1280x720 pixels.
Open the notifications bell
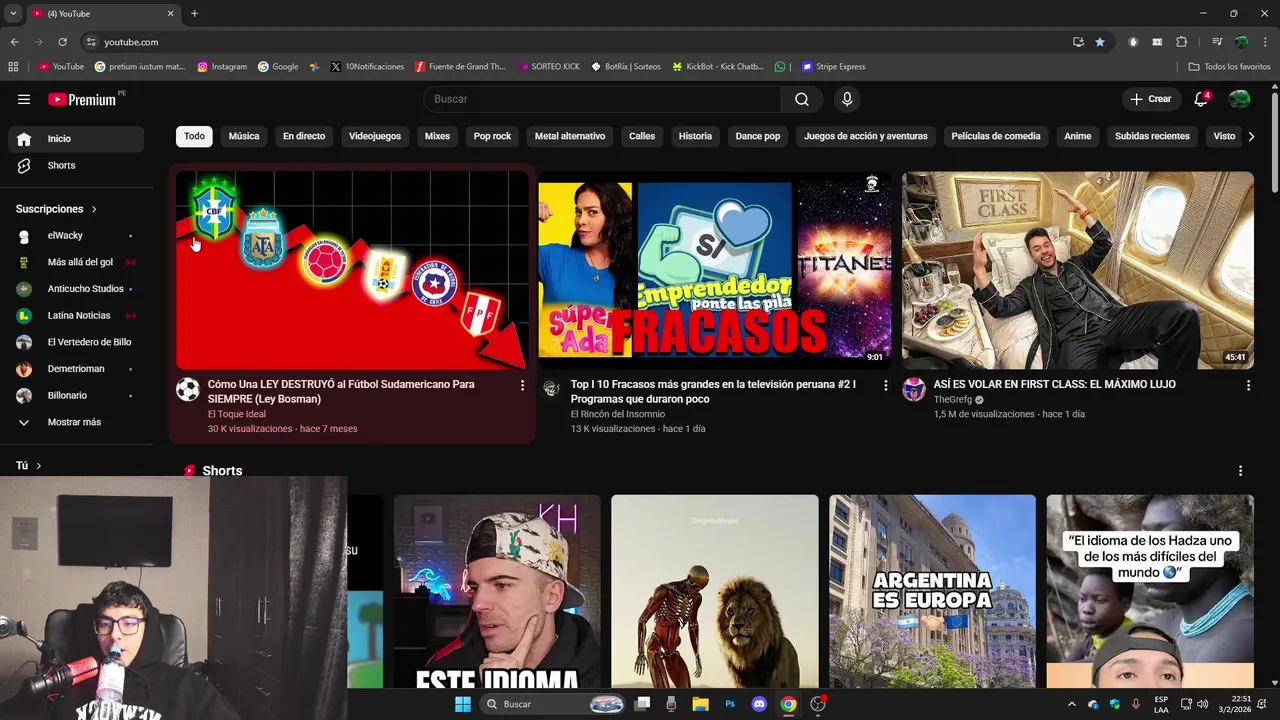click(x=1201, y=99)
